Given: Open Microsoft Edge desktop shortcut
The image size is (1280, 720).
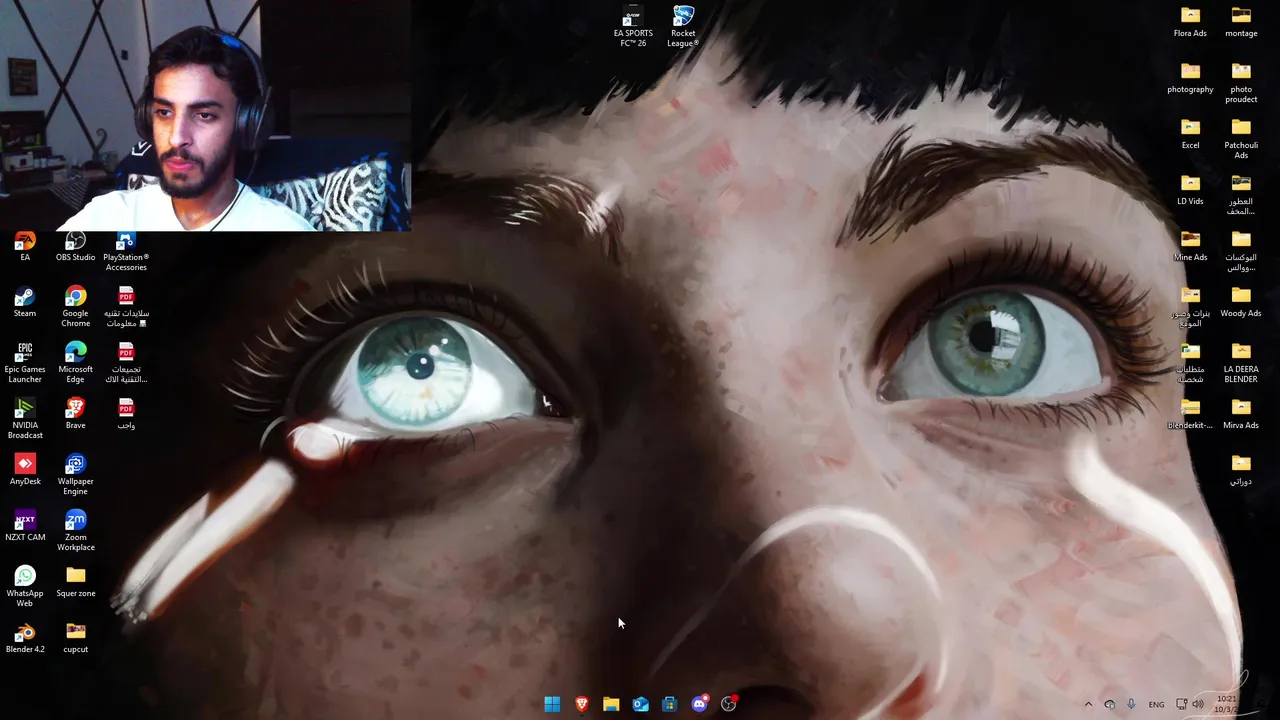Looking at the screenshot, I should pos(76,363).
